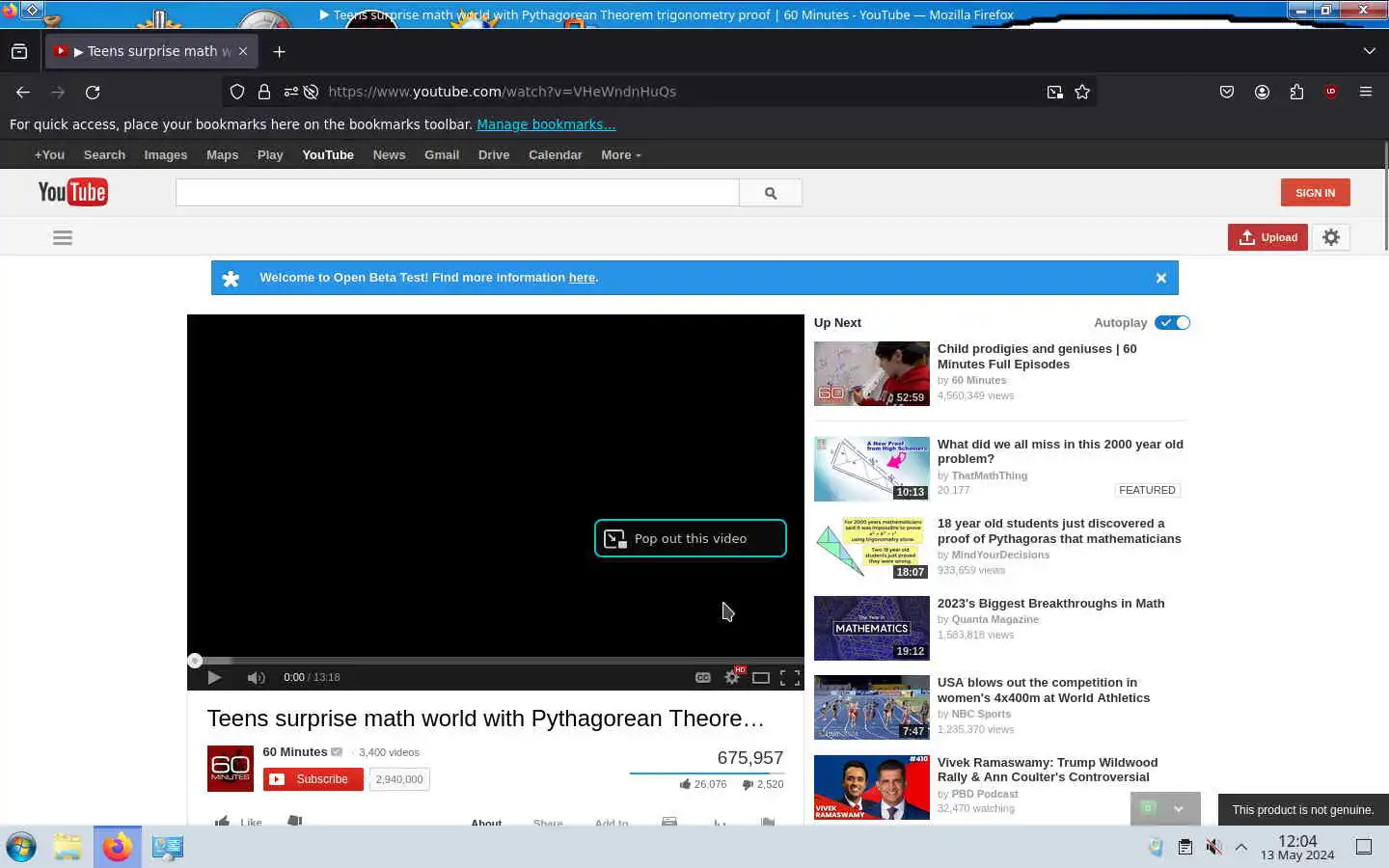Select Drive in the Google bar
This screenshot has height=868, width=1389.
[494, 154]
